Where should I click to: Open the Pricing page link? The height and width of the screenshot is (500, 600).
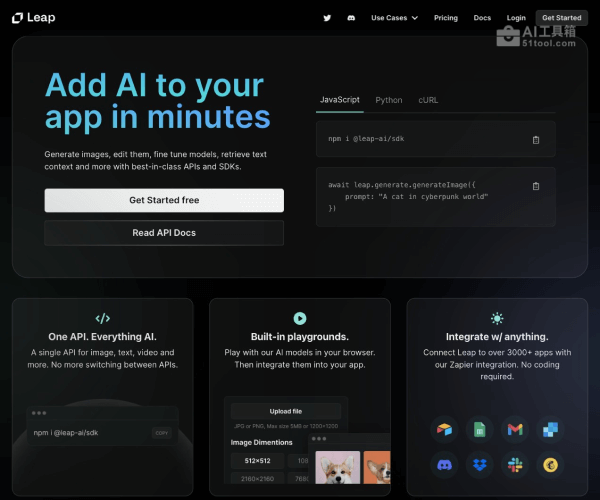tap(446, 18)
